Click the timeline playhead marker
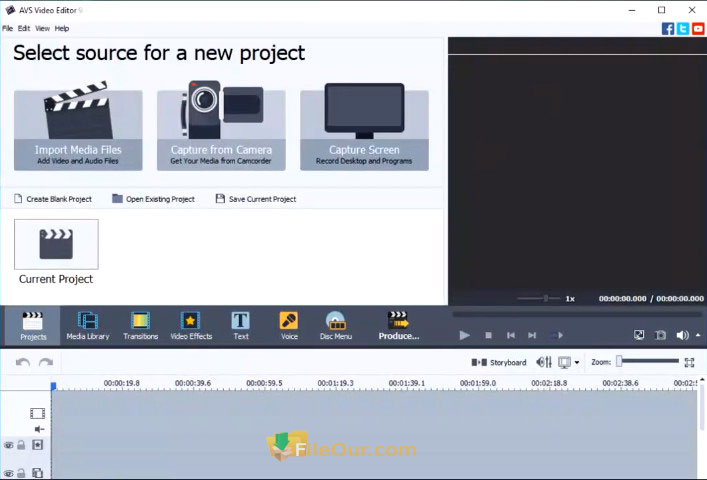707x480 pixels. click(53, 386)
